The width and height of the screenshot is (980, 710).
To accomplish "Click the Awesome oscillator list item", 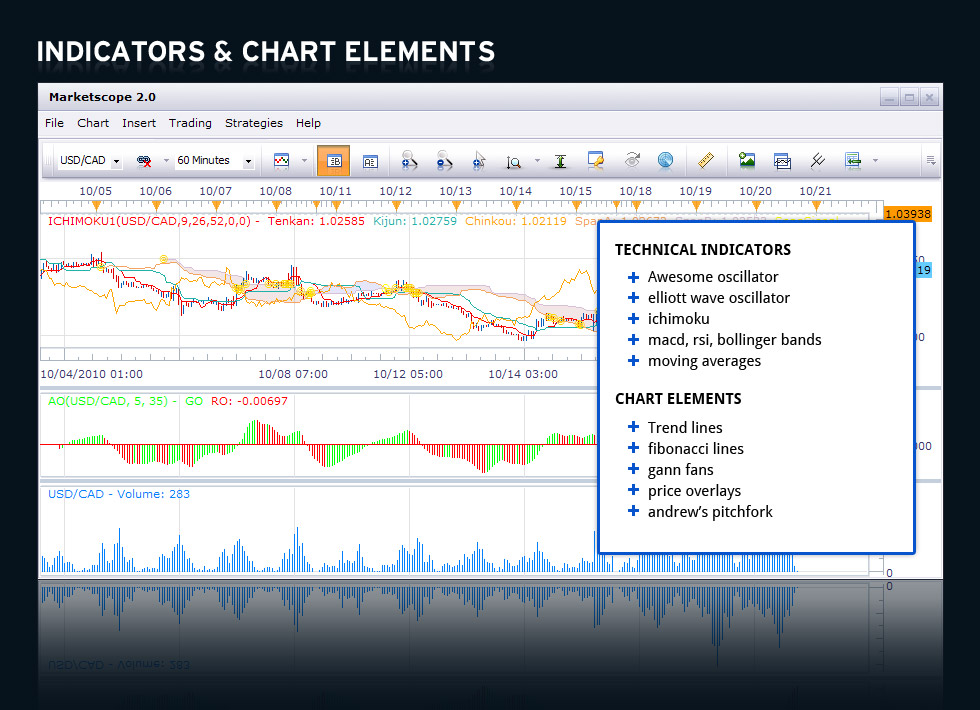I will [x=712, y=277].
